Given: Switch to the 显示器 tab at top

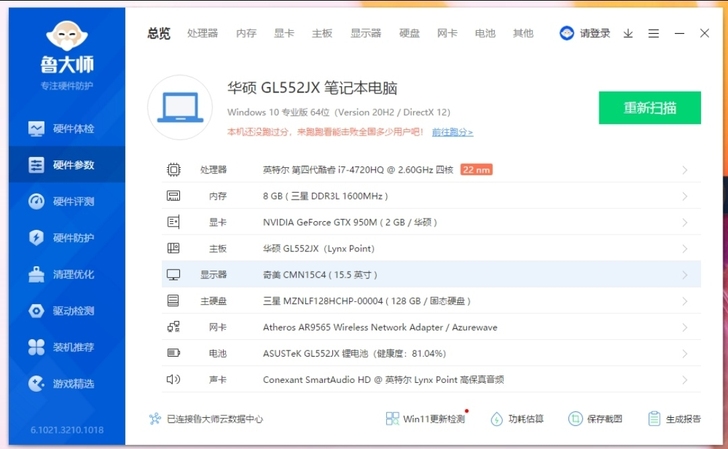Looking at the screenshot, I should tap(366, 33).
